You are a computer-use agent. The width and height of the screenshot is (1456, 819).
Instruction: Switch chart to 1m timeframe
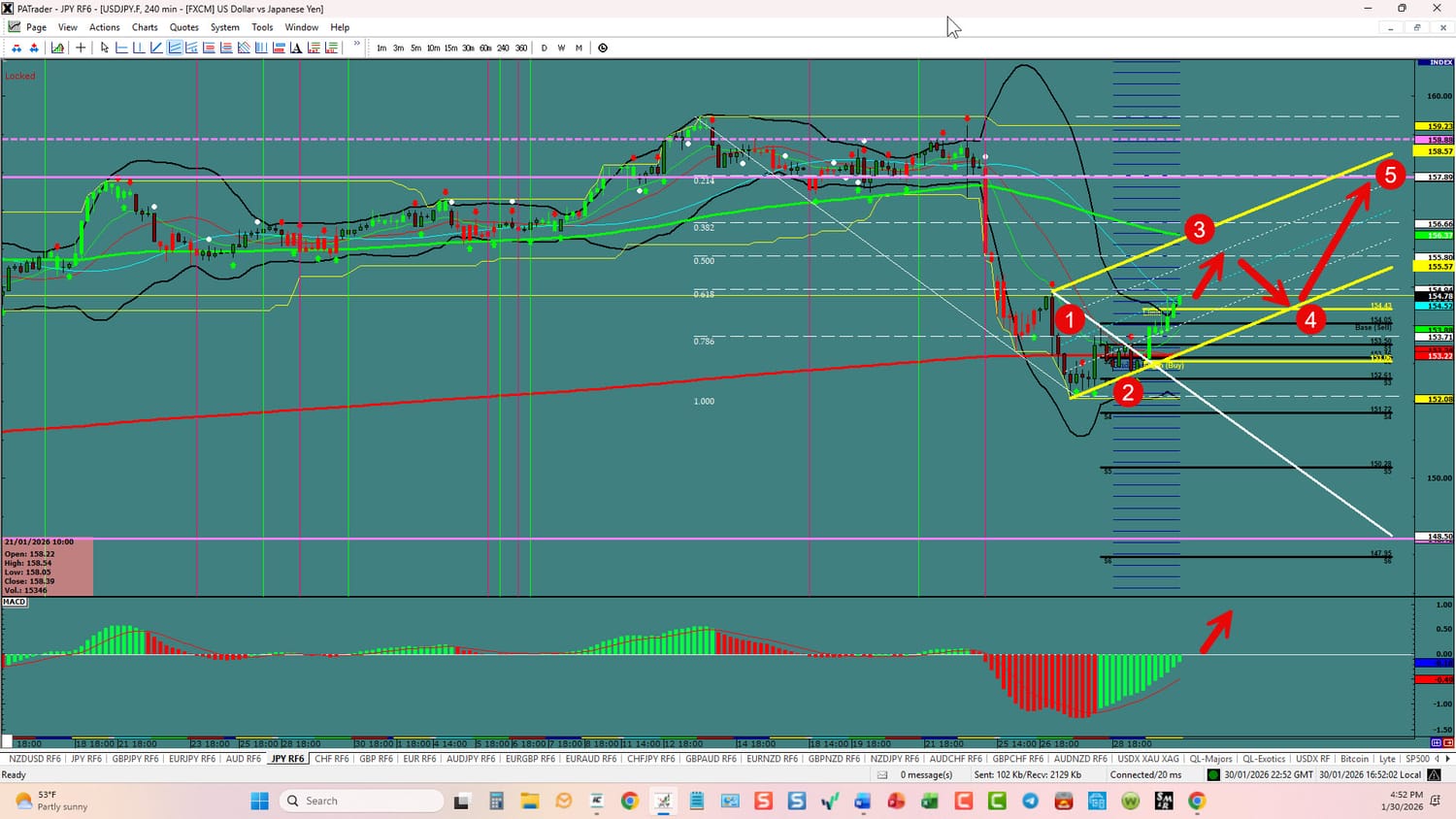click(381, 48)
